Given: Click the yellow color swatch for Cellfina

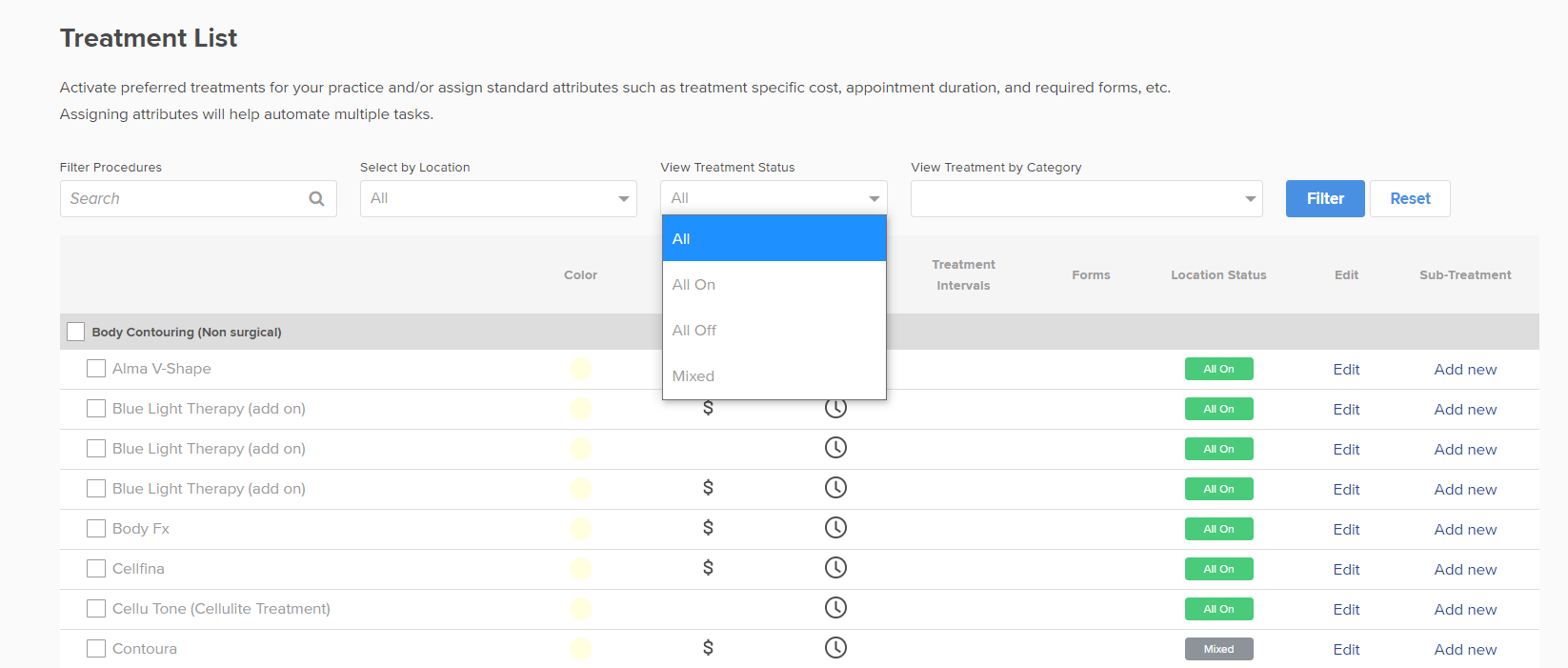Looking at the screenshot, I should (x=581, y=569).
